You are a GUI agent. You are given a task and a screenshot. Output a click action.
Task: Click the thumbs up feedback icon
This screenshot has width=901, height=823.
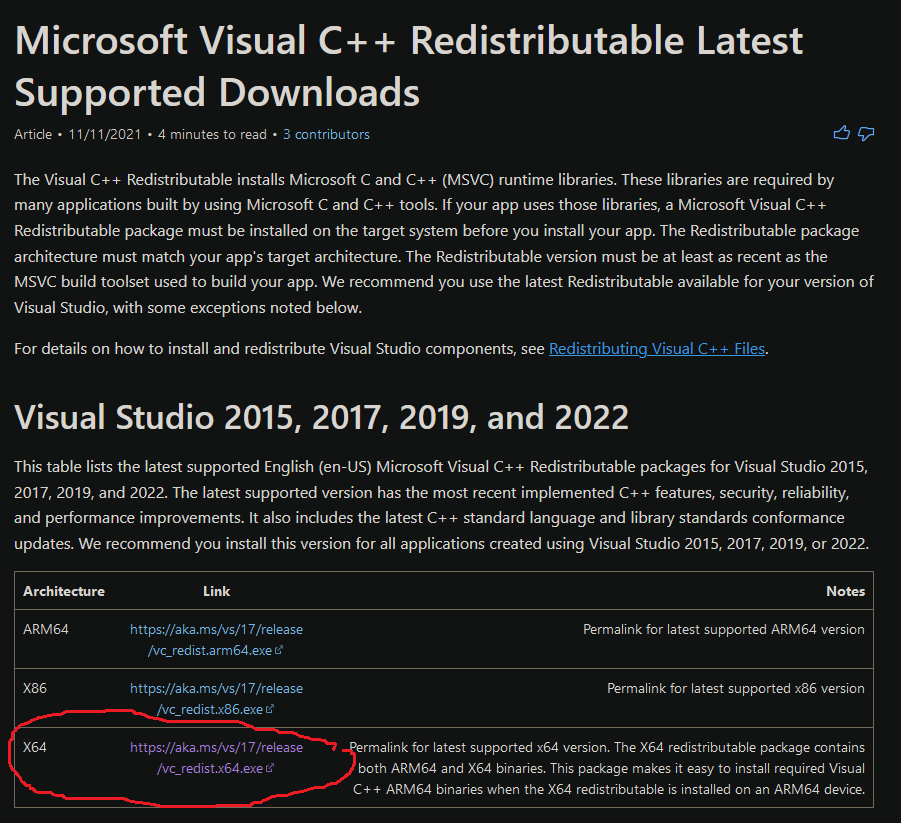pyautogui.click(x=842, y=133)
